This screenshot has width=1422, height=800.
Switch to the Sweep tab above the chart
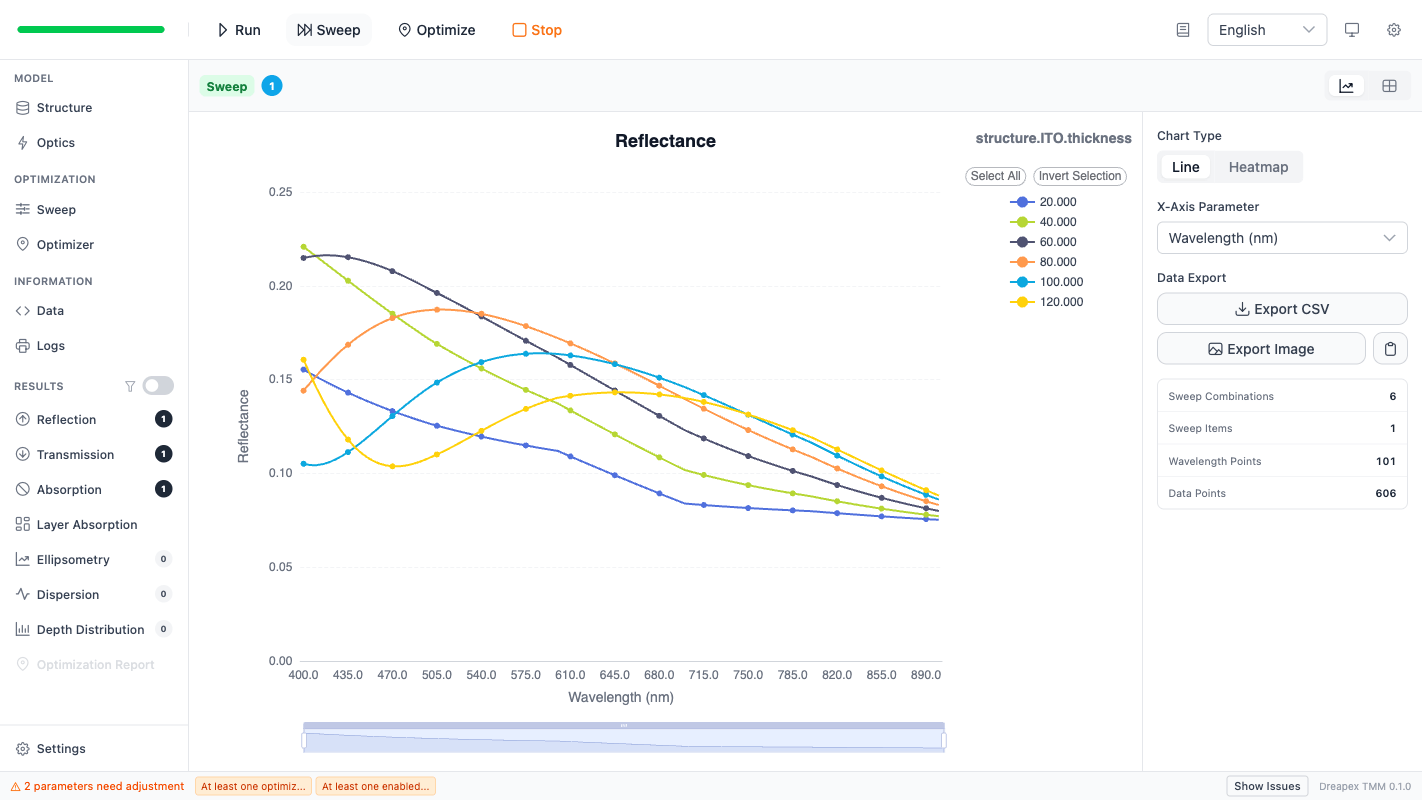226,86
